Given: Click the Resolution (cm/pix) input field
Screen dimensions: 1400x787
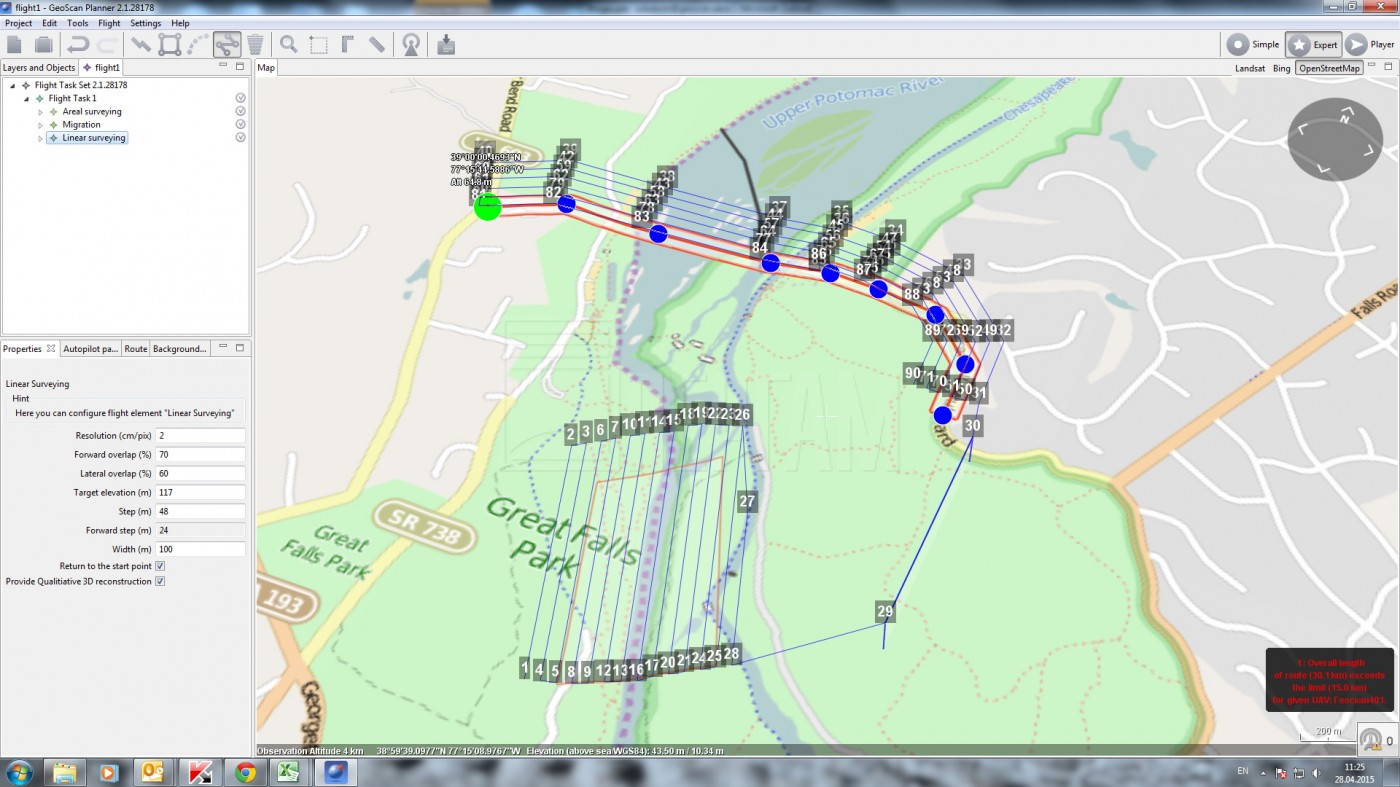Looking at the screenshot, I should tap(200, 436).
